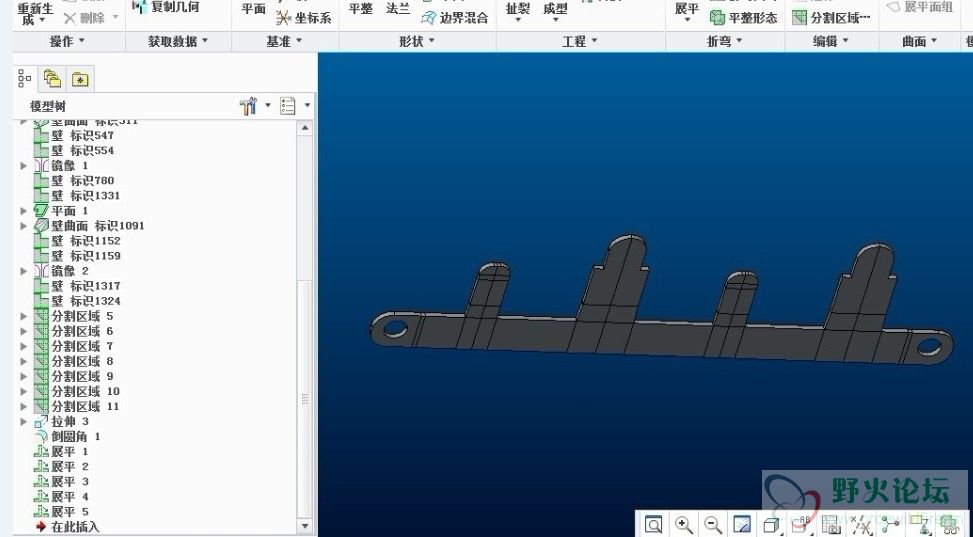
Task: Open the 曲面 group dropdown
Action: (x=920, y=42)
